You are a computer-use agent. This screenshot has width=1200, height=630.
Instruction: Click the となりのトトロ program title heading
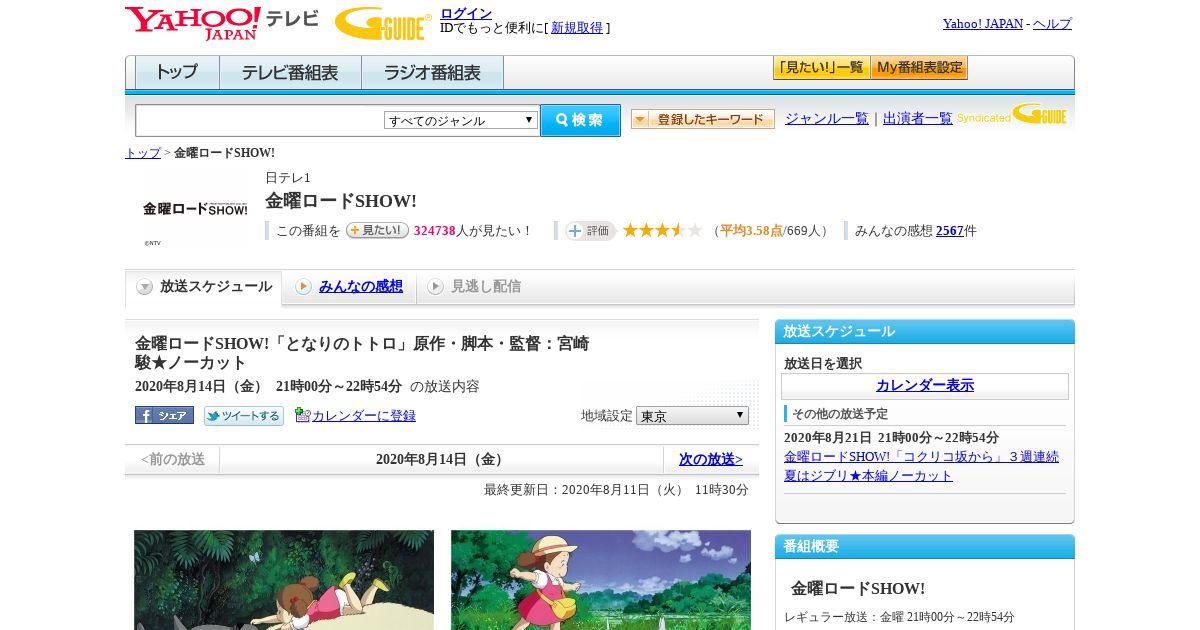362,353
